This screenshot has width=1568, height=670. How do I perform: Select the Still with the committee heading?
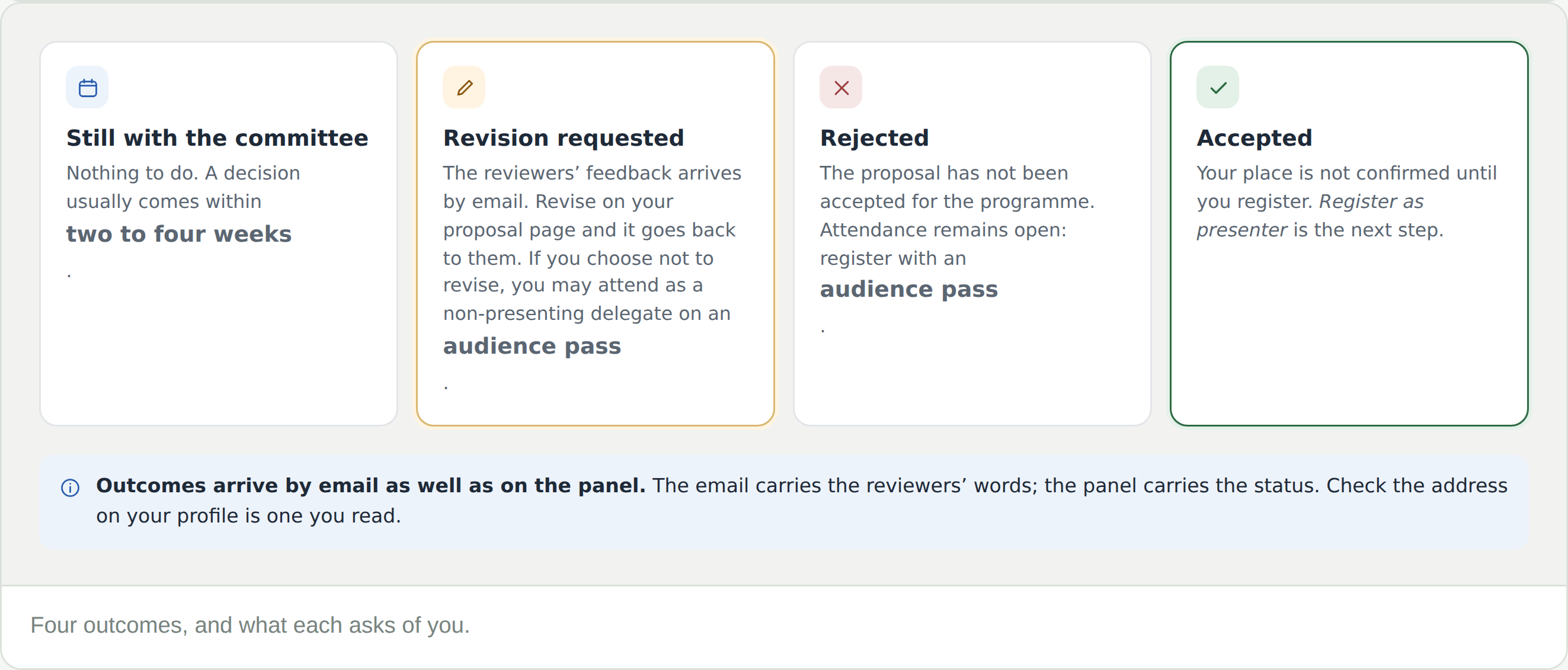(217, 138)
